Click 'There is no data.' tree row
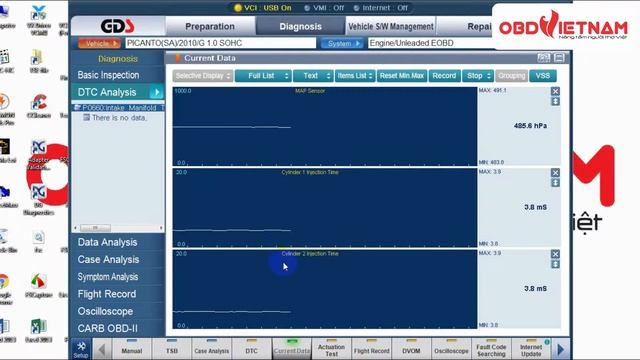The width and height of the screenshot is (640, 360). click(x=115, y=118)
